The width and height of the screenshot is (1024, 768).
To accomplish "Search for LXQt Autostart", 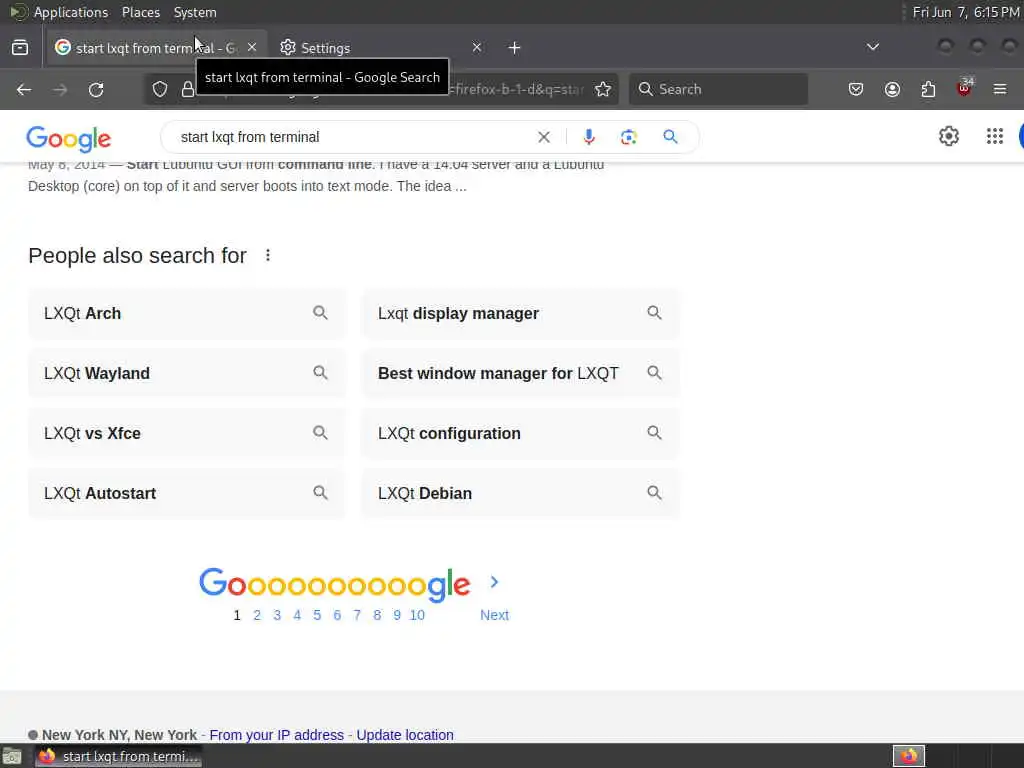I will click(187, 494).
